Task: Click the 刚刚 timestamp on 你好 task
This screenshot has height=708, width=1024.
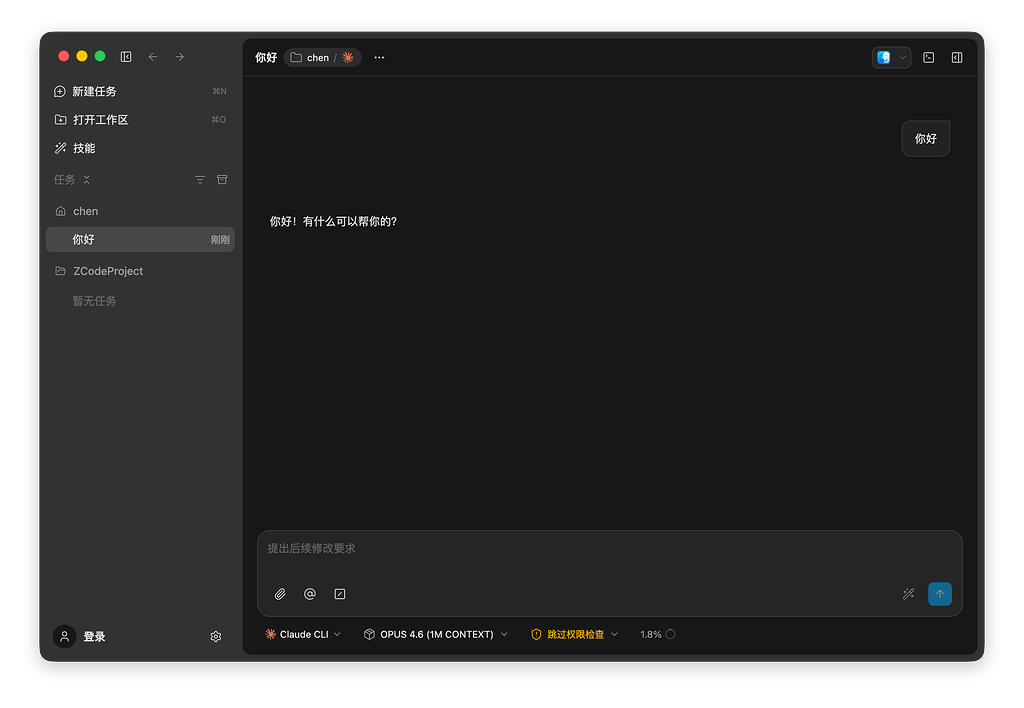Action: click(220, 240)
